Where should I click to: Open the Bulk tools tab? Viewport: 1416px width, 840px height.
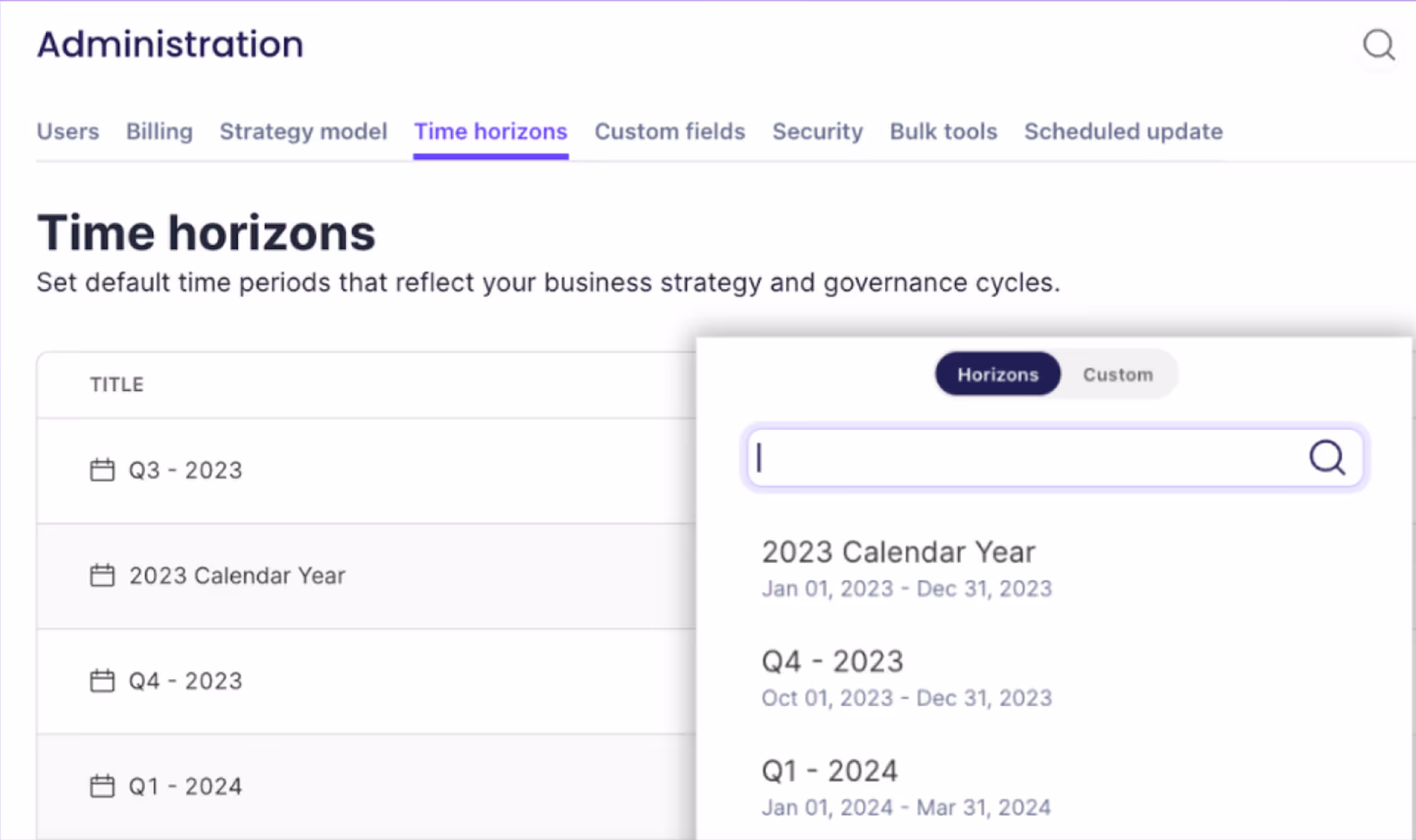tap(943, 132)
